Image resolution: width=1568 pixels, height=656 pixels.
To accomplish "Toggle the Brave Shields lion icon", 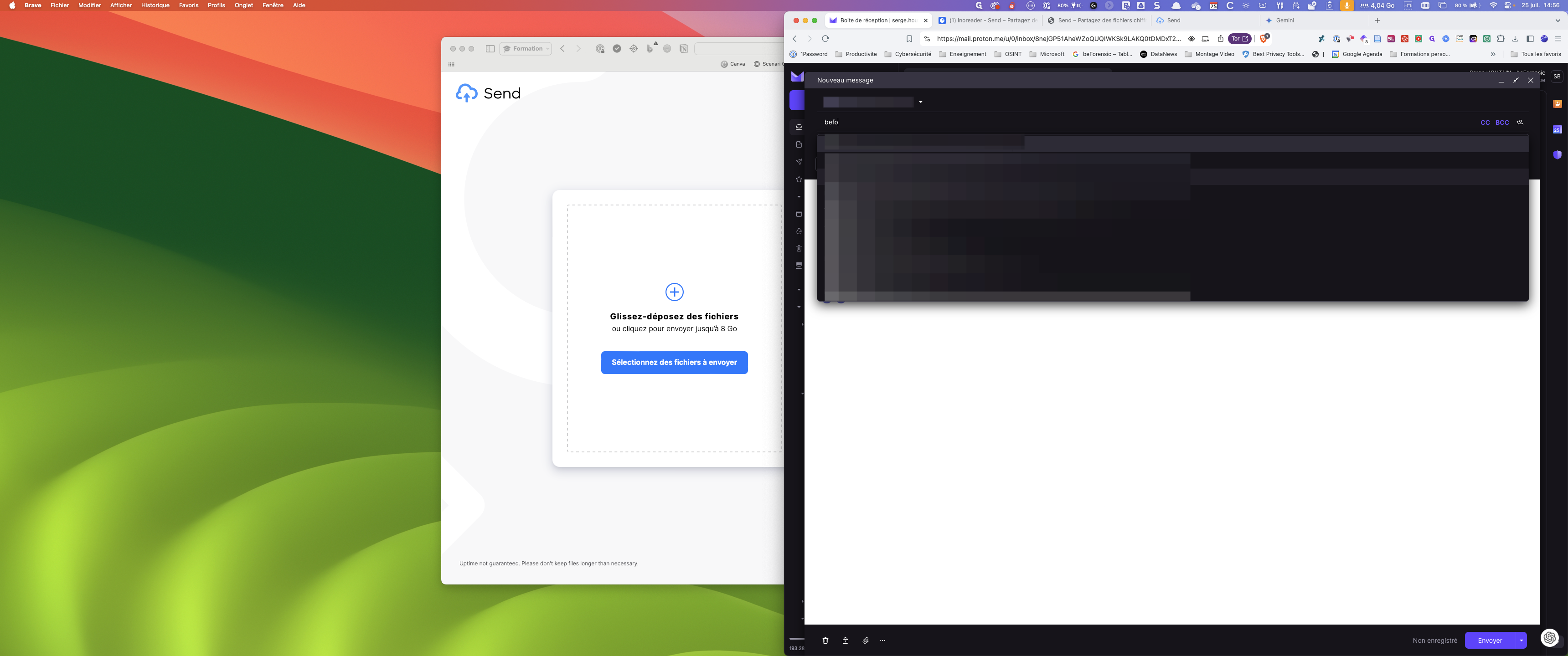I will tap(1264, 38).
